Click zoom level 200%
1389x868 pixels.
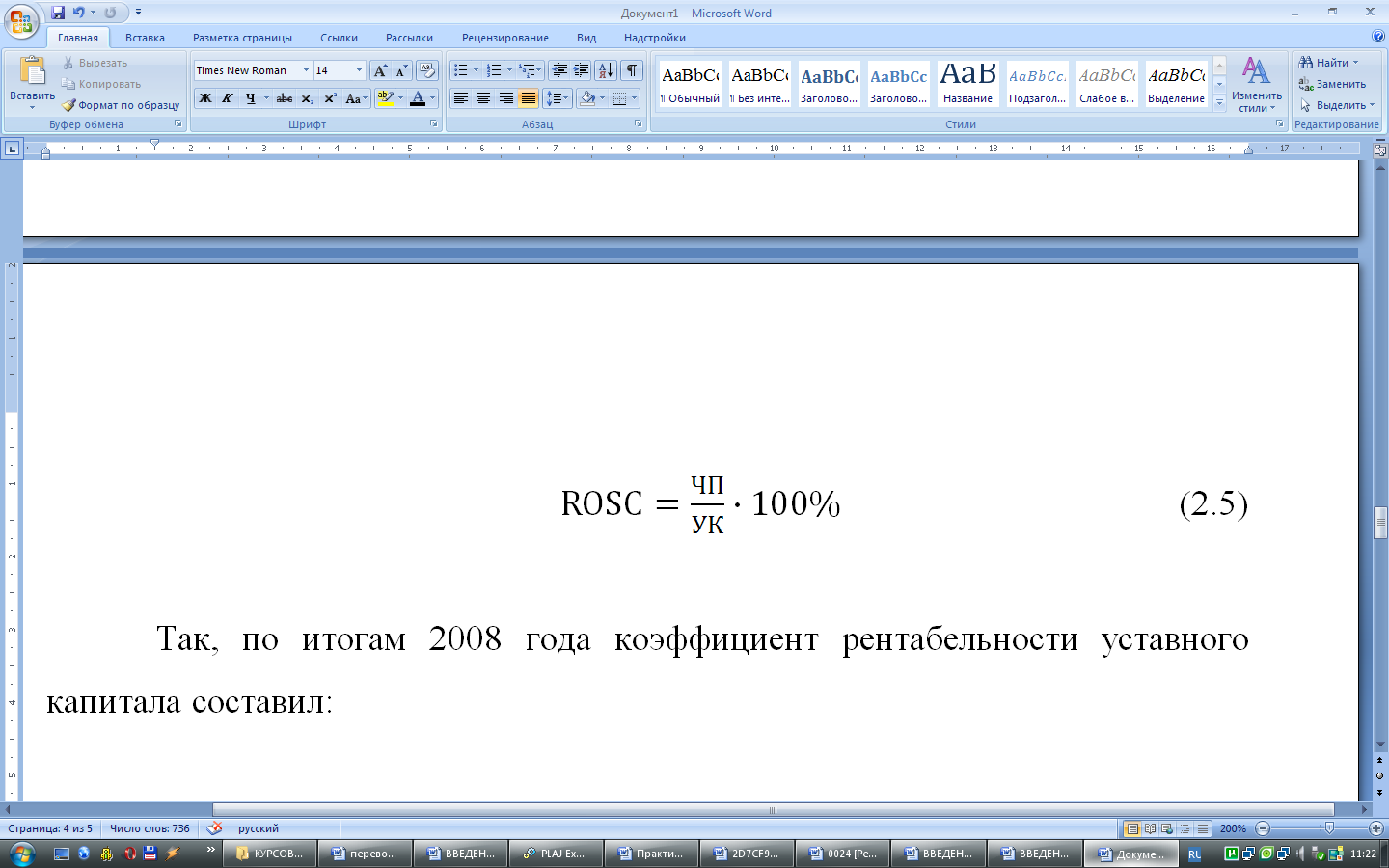click(x=1233, y=828)
